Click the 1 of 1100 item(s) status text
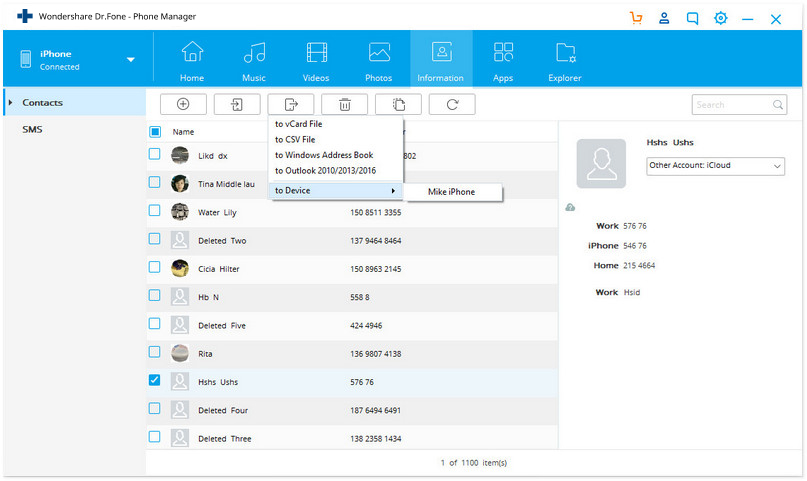Screen dimensions: 807x481 point(473,463)
